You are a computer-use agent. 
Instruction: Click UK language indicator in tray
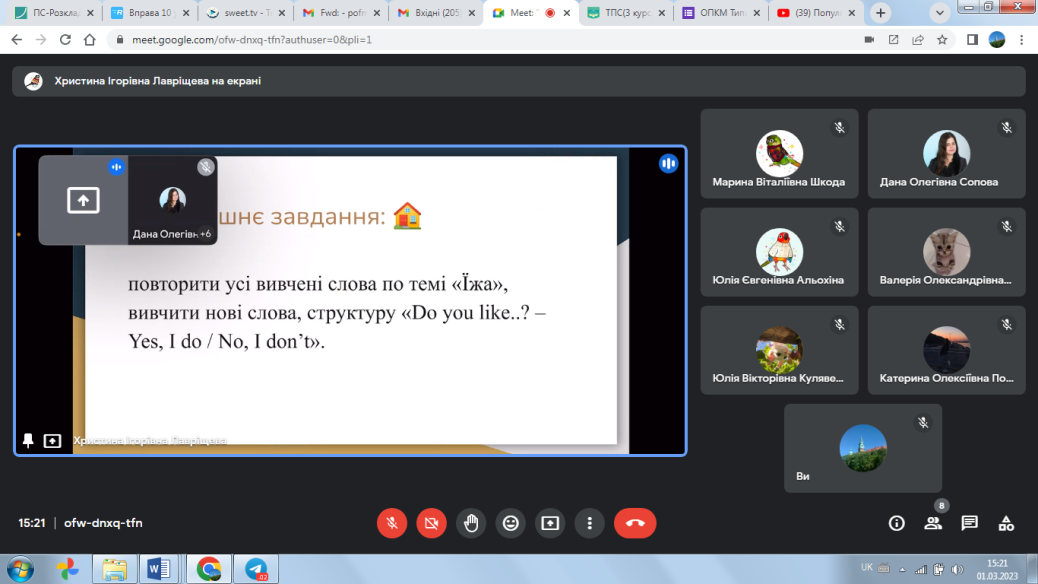[867, 567]
